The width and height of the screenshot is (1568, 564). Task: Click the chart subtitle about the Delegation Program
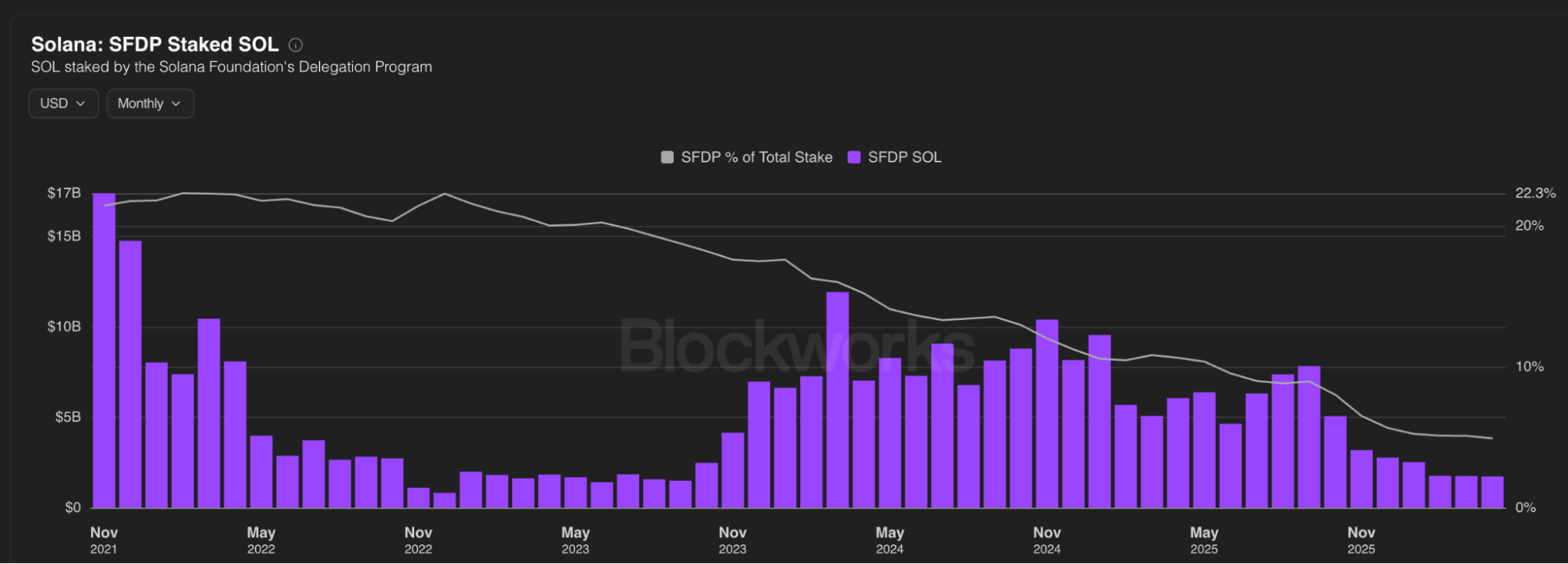(231, 67)
